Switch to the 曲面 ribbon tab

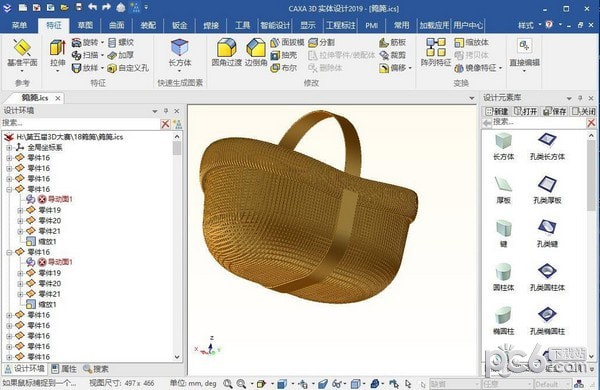[117, 25]
